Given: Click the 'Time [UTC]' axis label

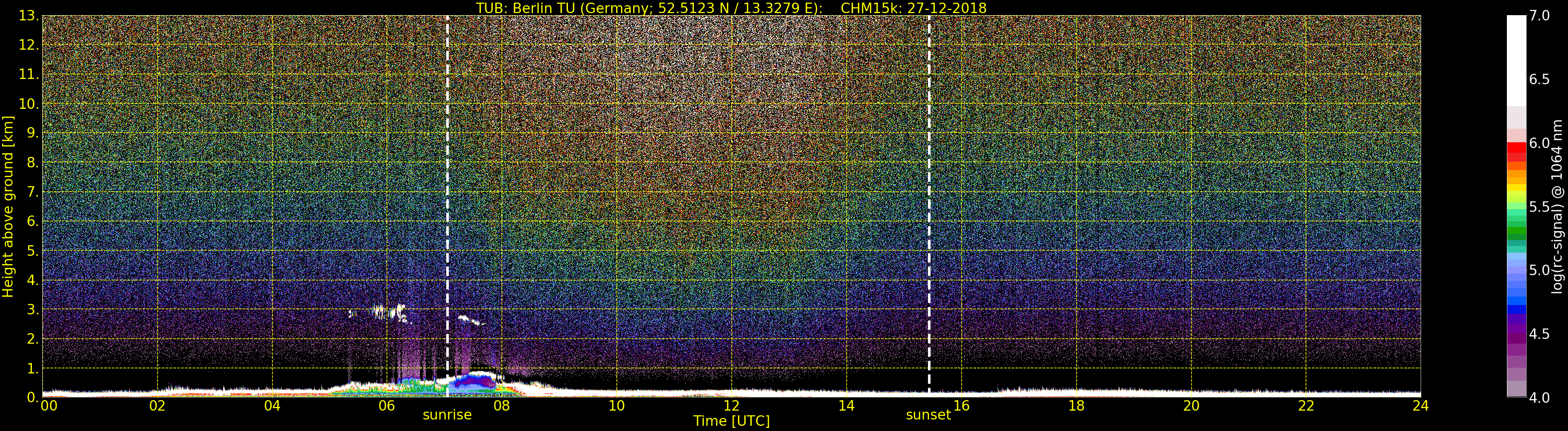Looking at the screenshot, I should coord(731,421).
